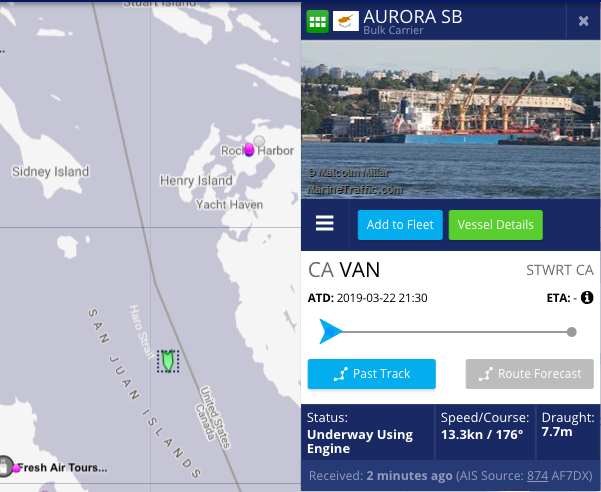The image size is (601, 492).
Task: Click the green grid icon beside flag
Action: pyautogui.click(x=317, y=21)
